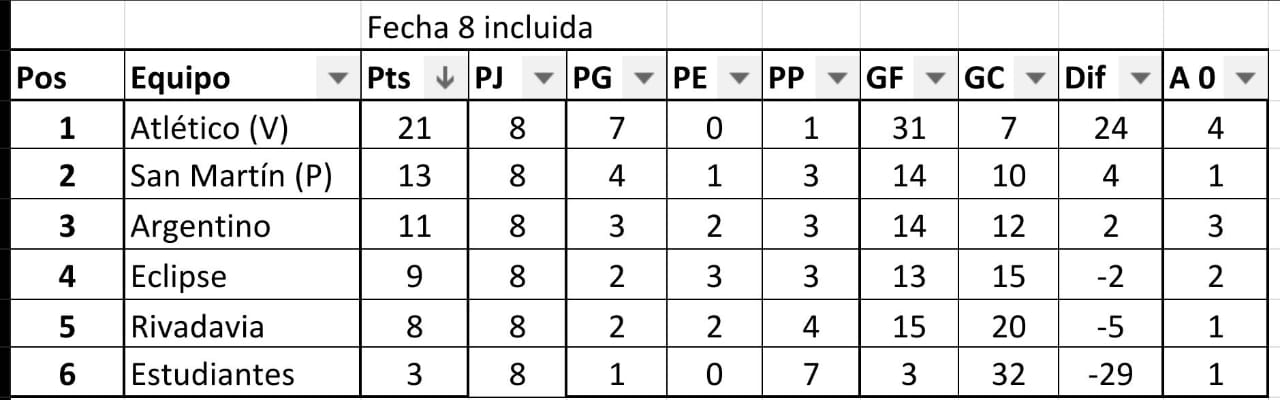Select the Estudiantes team cell
The width and height of the screenshot is (1280, 400).
tap(243, 374)
